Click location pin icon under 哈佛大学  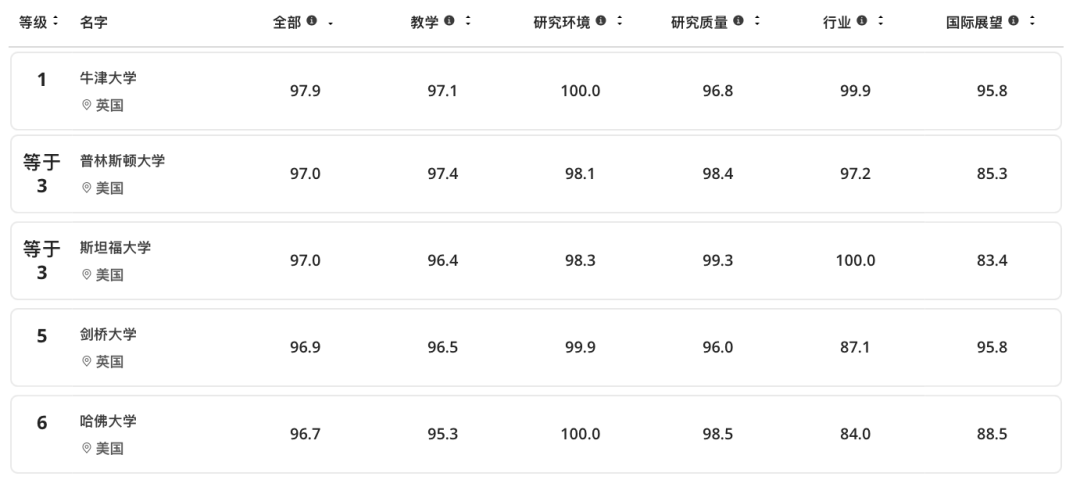click(x=87, y=448)
